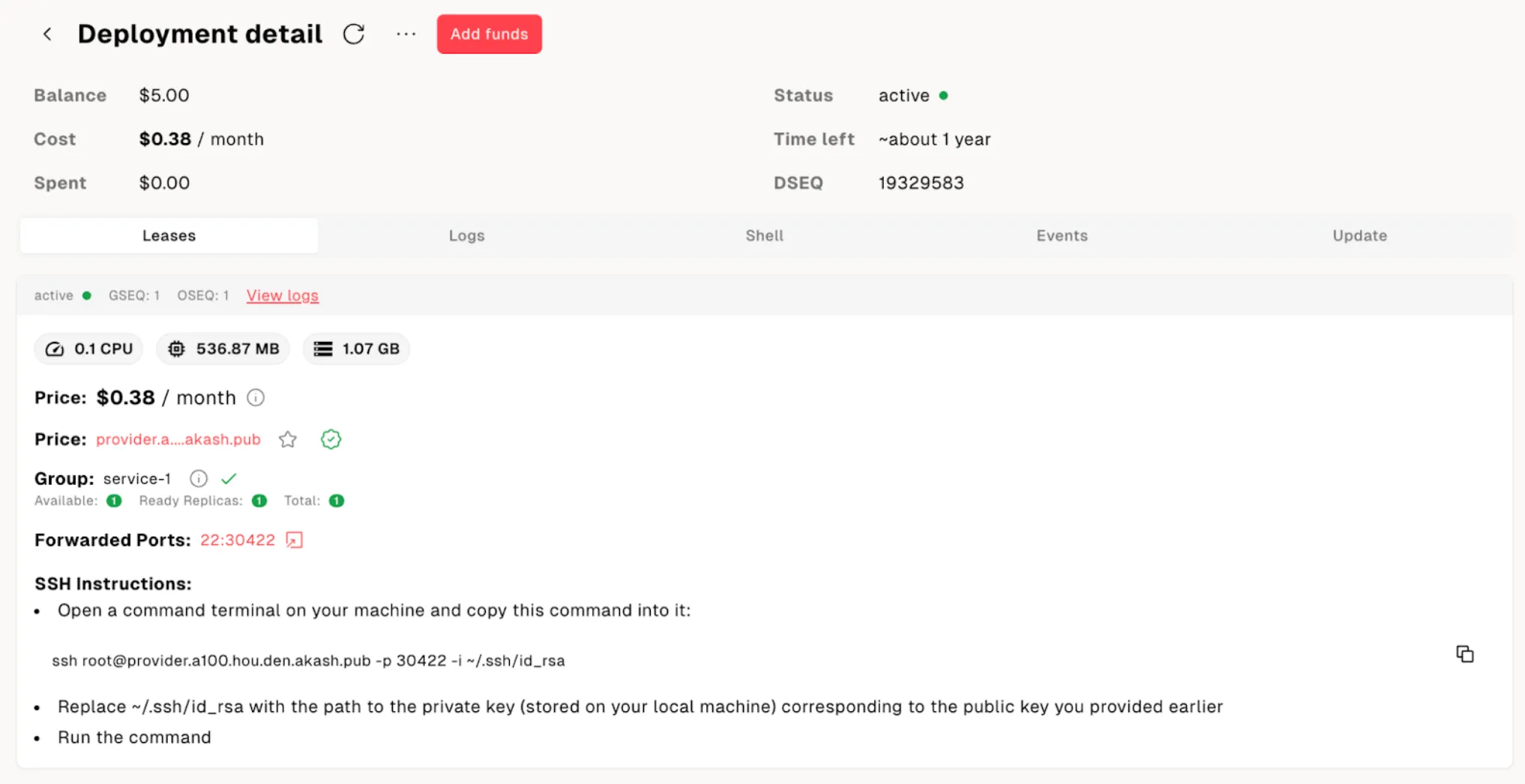Click the audited provider badge icon
This screenshot has width=1525, height=784.
point(331,439)
